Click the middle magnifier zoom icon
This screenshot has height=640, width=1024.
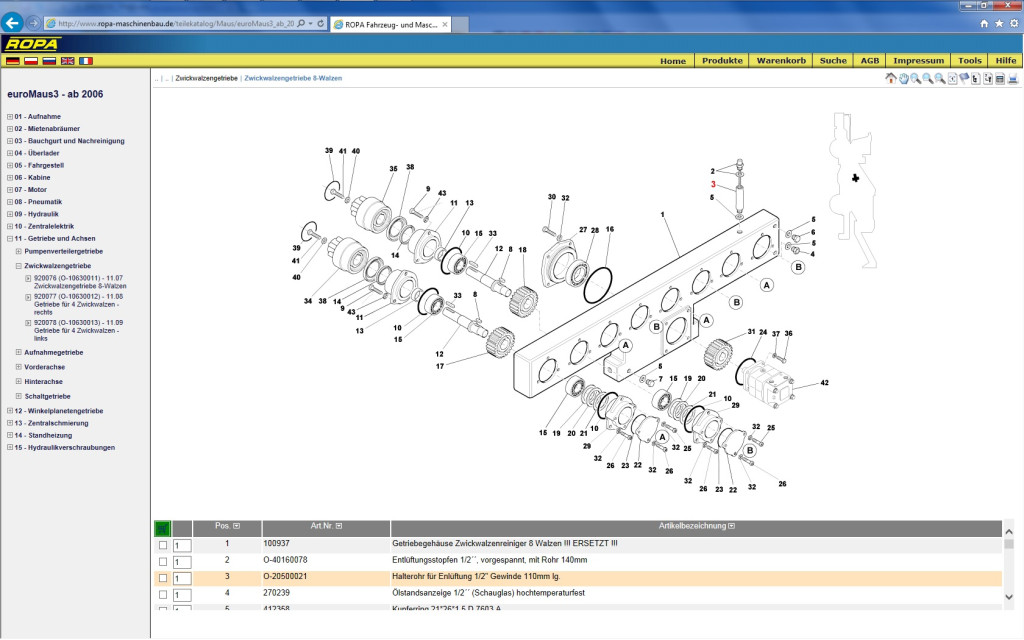point(927,78)
